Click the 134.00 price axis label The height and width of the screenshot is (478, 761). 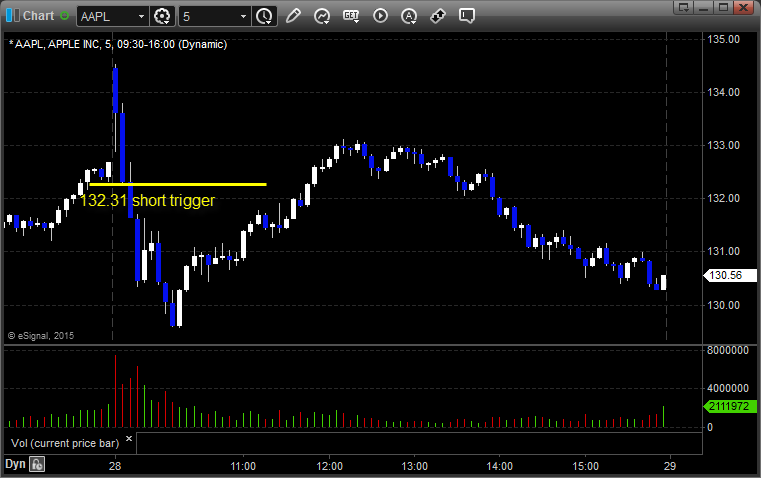[724, 92]
